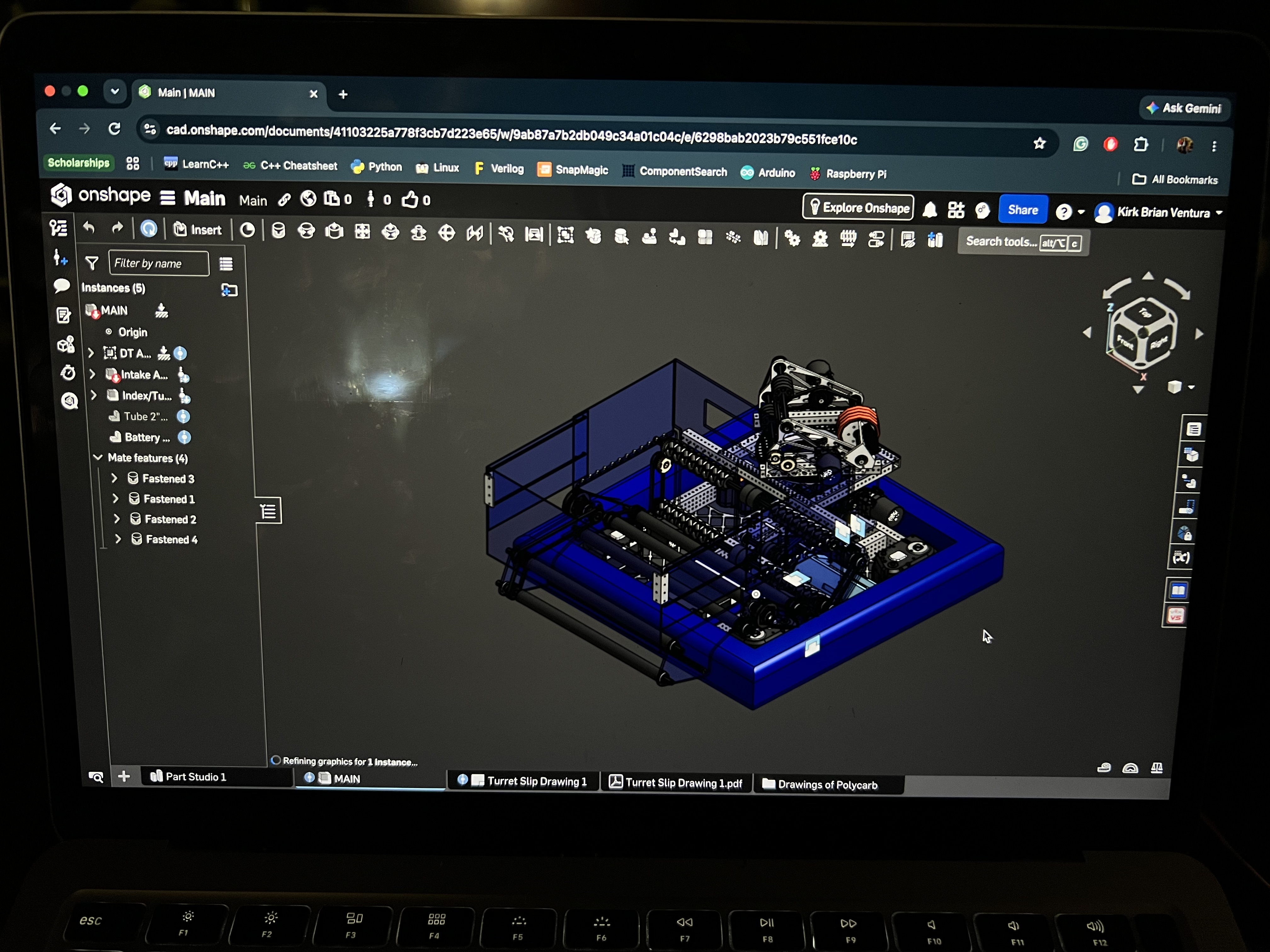The width and height of the screenshot is (1270, 952).
Task: Open the LearnC++ bookmark
Action: click(196, 164)
